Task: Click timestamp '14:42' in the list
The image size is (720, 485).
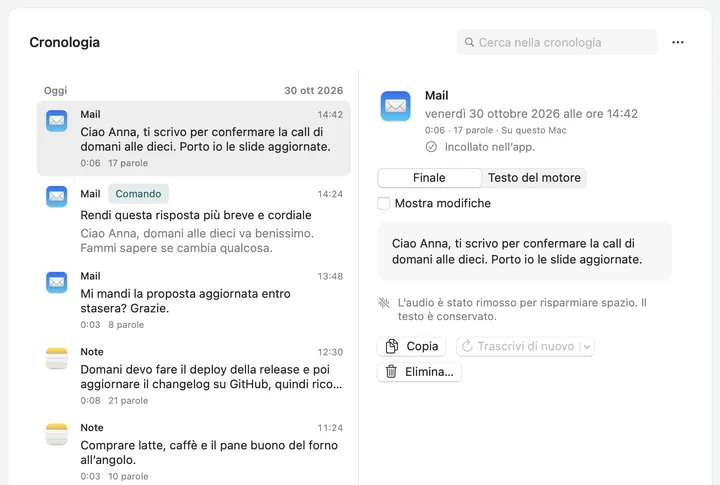Action: coord(330,115)
